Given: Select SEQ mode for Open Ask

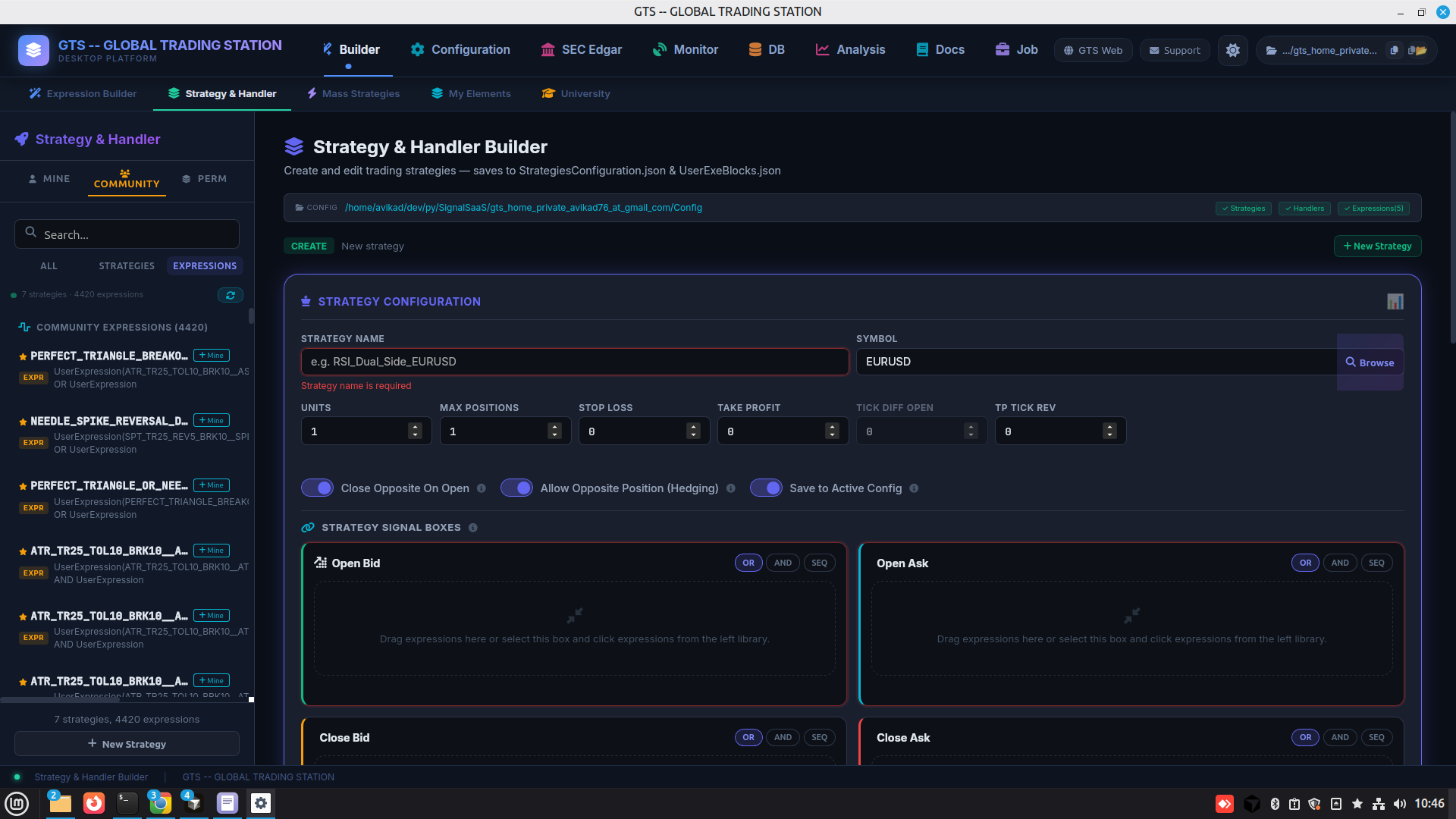Looking at the screenshot, I should 1377,563.
